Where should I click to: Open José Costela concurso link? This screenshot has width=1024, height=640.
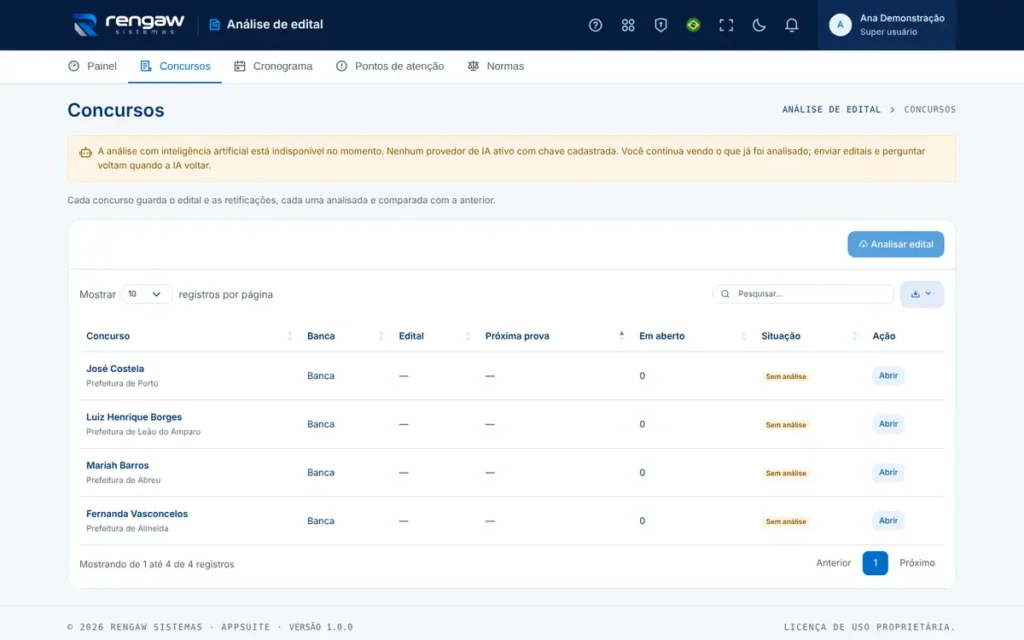(115, 368)
